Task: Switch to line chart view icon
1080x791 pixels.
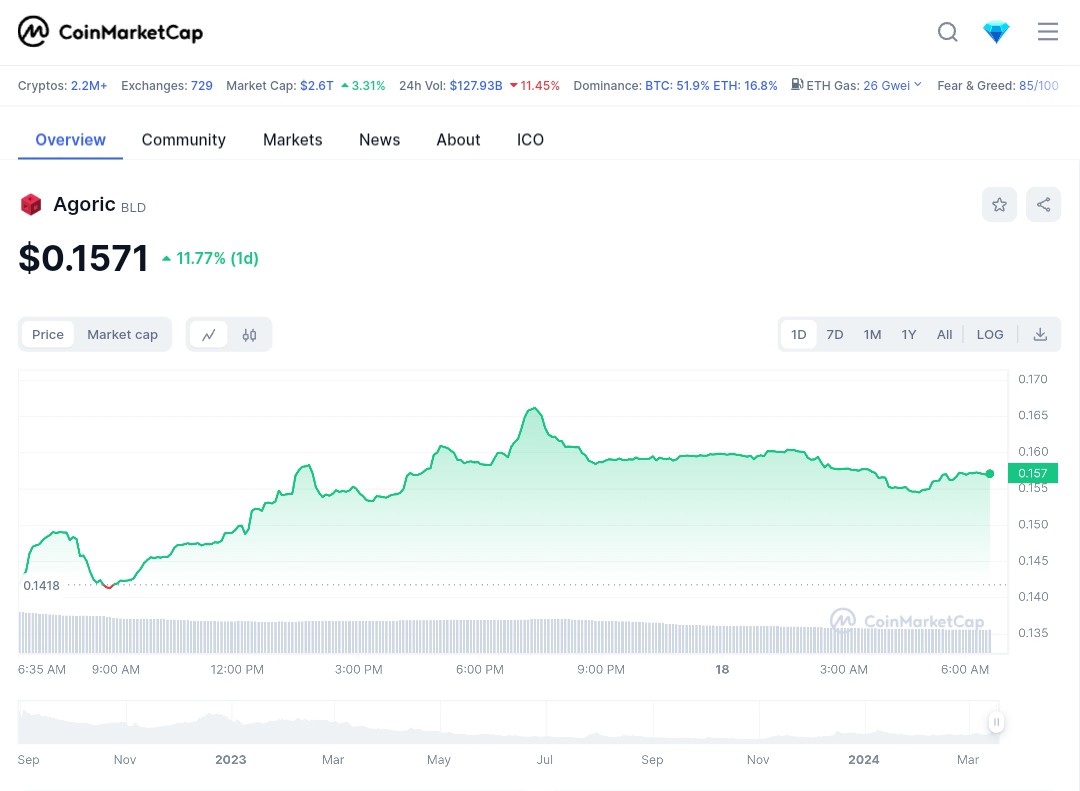Action: pos(209,335)
